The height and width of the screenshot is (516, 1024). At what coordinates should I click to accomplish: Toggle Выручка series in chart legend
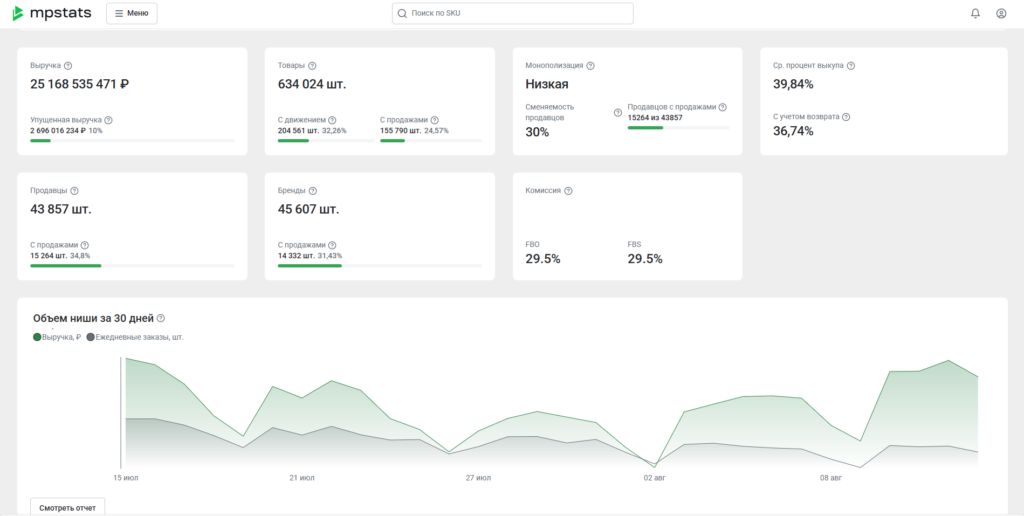point(57,337)
